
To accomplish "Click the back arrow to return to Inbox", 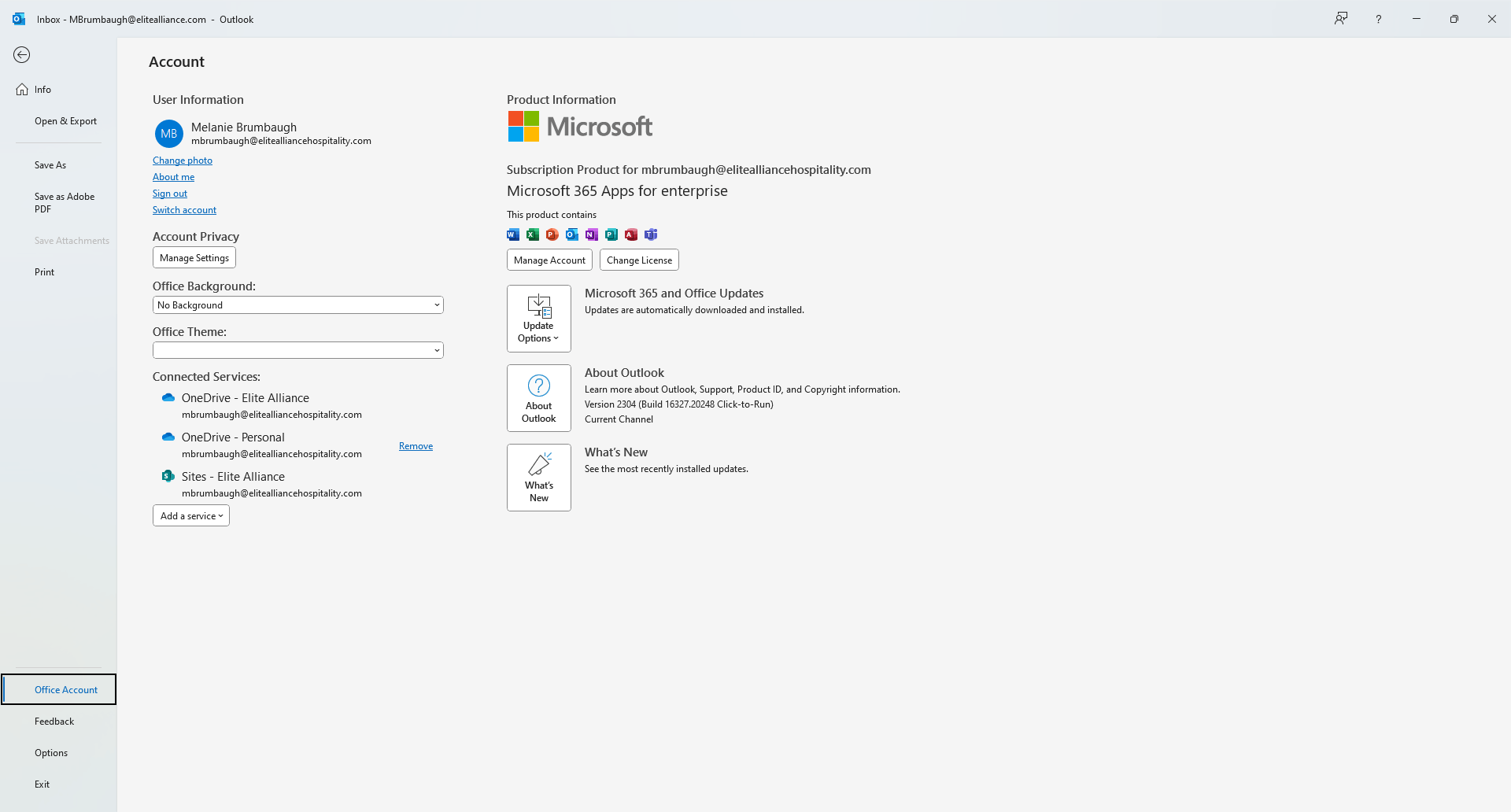I will (x=22, y=54).
